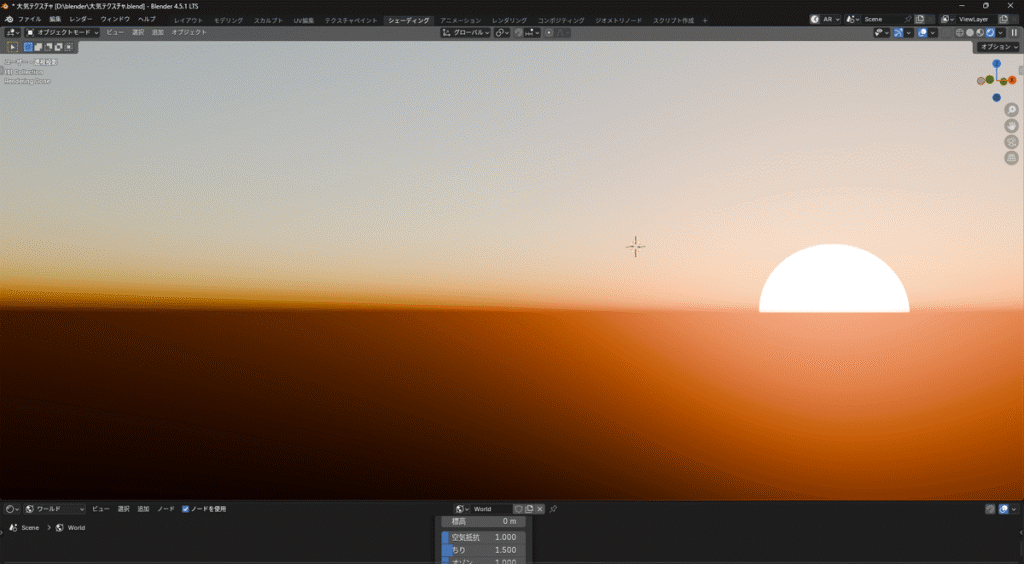Choose the Set new selection mode icon
The width and height of the screenshot is (1024, 564).
pyautogui.click(x=28, y=47)
